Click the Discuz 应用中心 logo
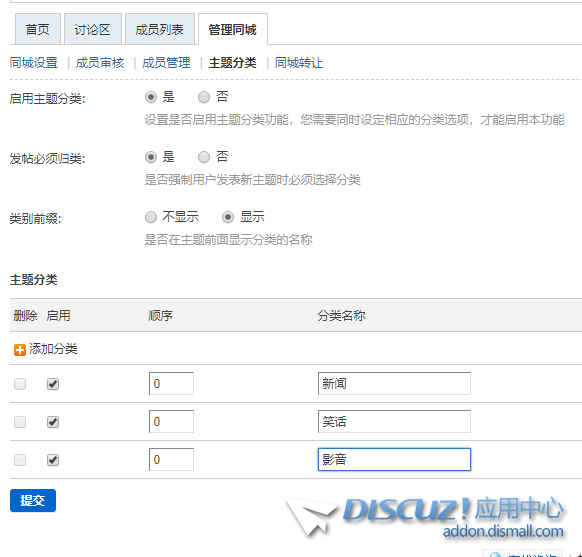This screenshot has height=557, width=582. (425, 517)
